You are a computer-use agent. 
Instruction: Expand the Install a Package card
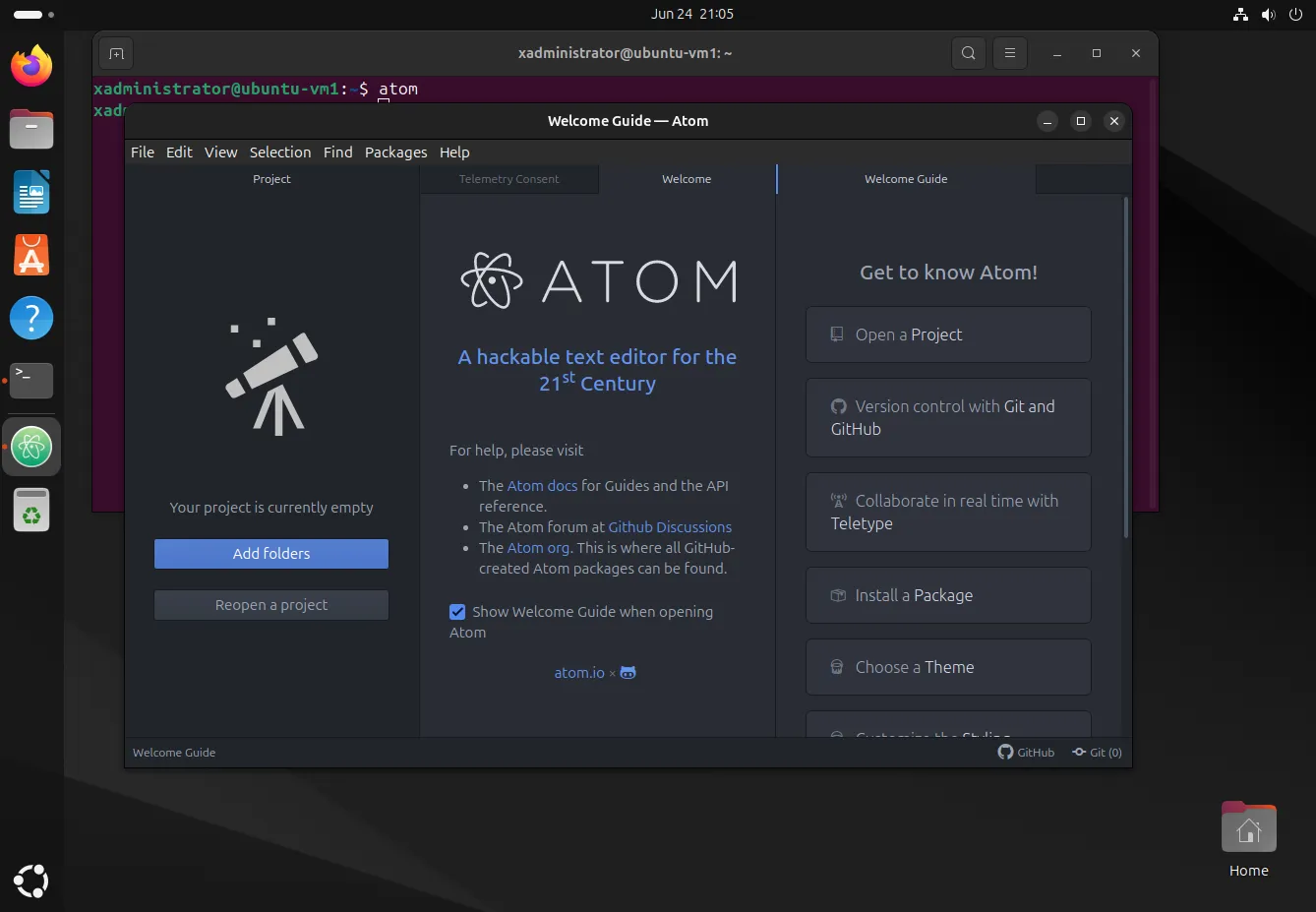click(948, 595)
